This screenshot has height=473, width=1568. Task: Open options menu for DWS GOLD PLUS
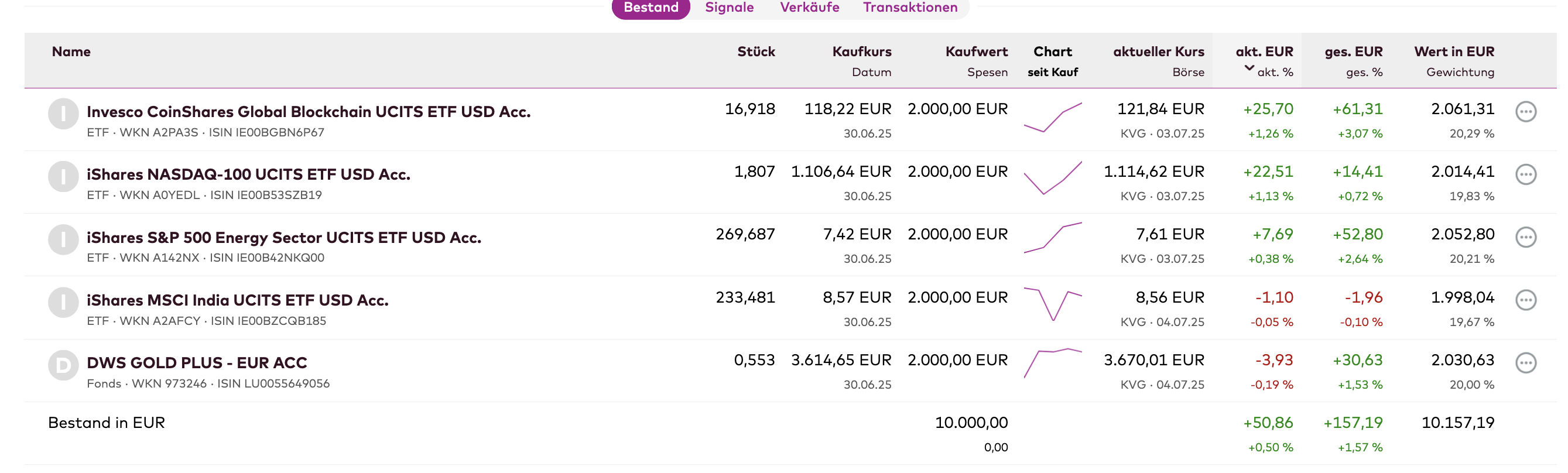(x=1525, y=363)
